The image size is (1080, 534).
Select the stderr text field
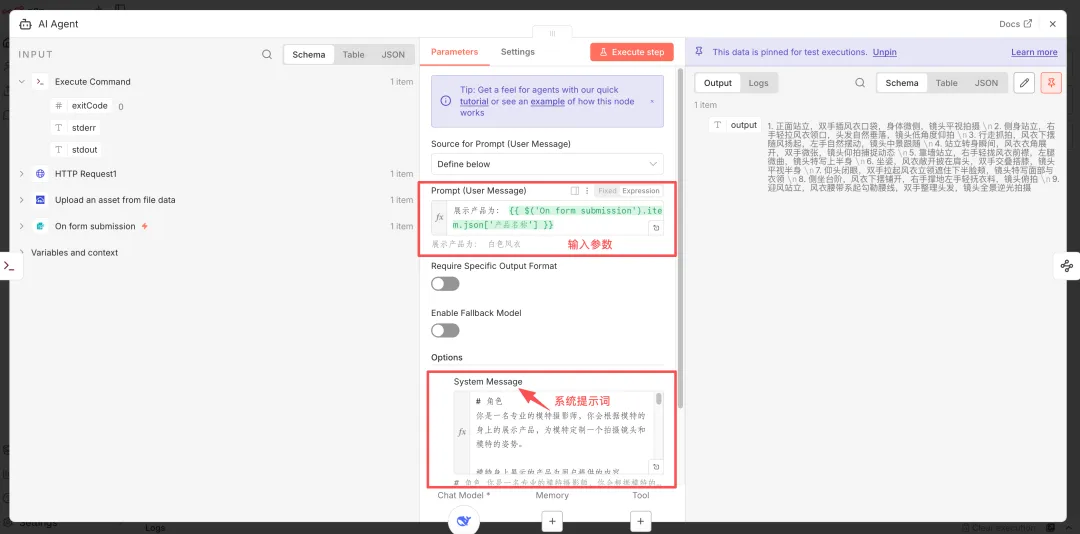[x=76, y=127]
